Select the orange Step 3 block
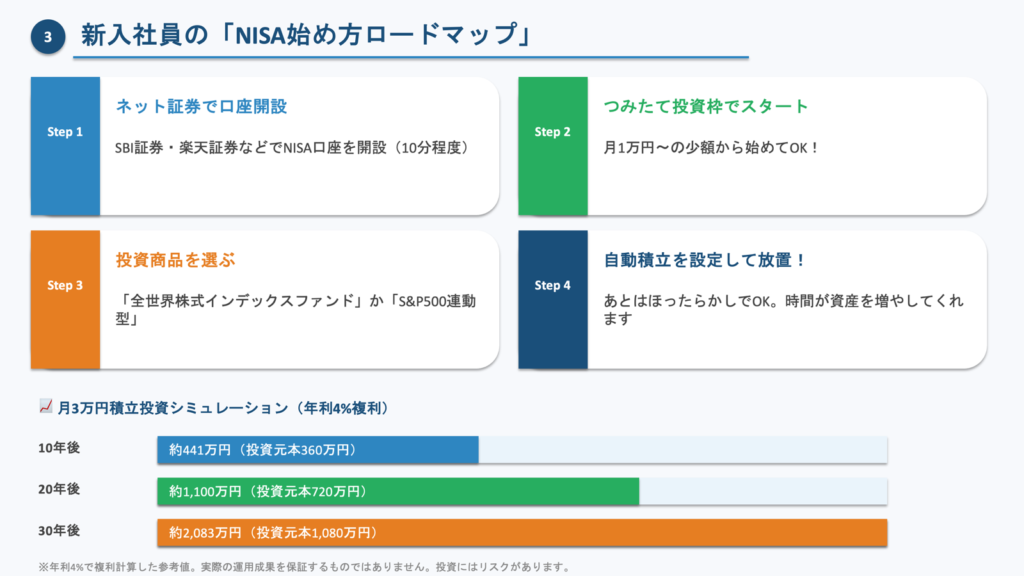The height and width of the screenshot is (576, 1024). [65, 300]
